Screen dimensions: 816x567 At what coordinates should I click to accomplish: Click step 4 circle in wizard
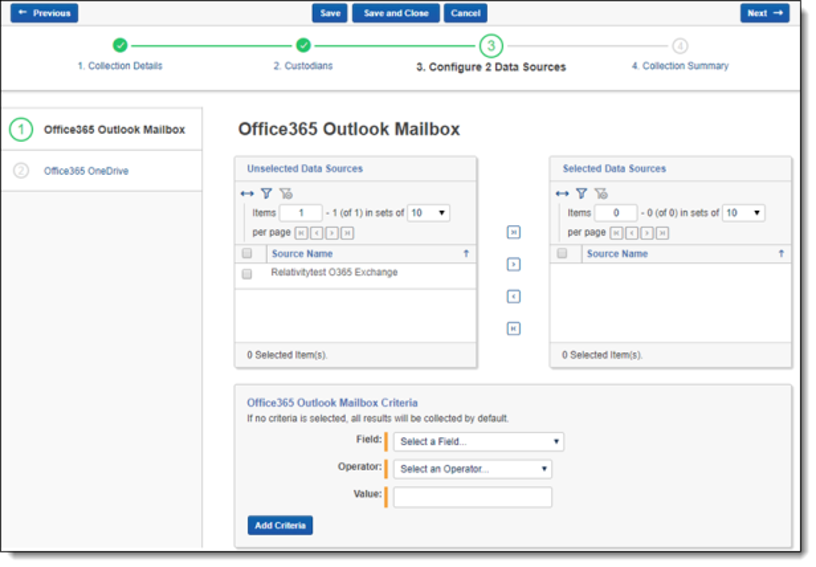click(680, 46)
